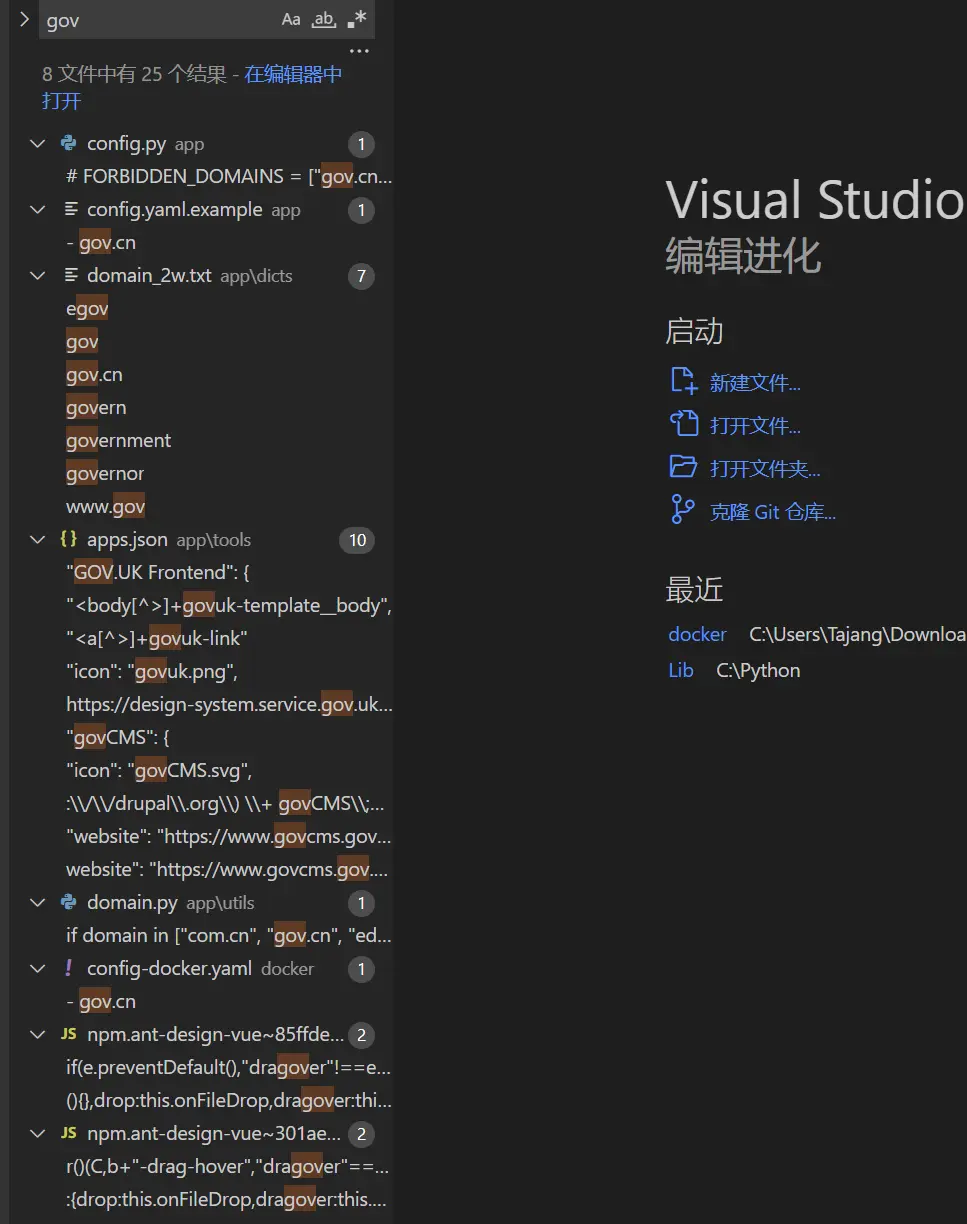Screen dimensions: 967x1224
Task: Select the config.py Python file icon
Action: pos(69,144)
